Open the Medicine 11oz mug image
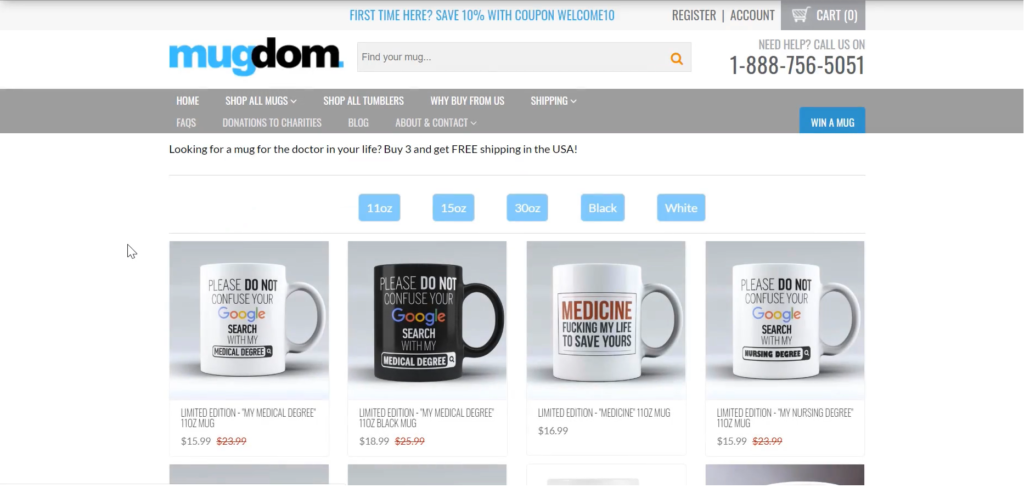The width and height of the screenshot is (1024, 488). 606,320
